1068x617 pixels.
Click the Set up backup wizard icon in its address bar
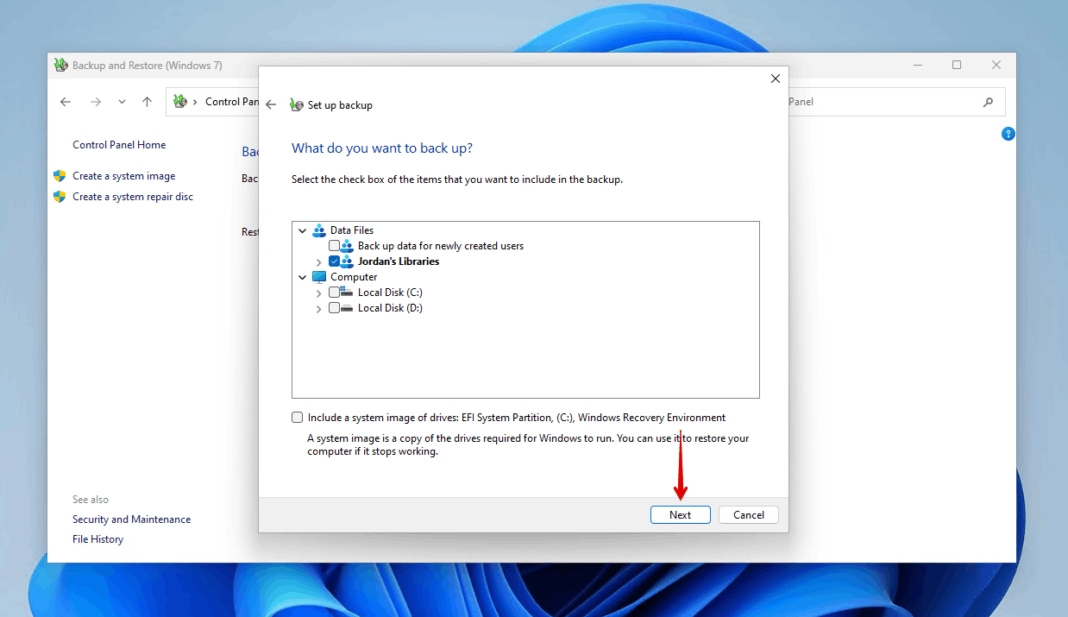pyautogui.click(x=297, y=104)
